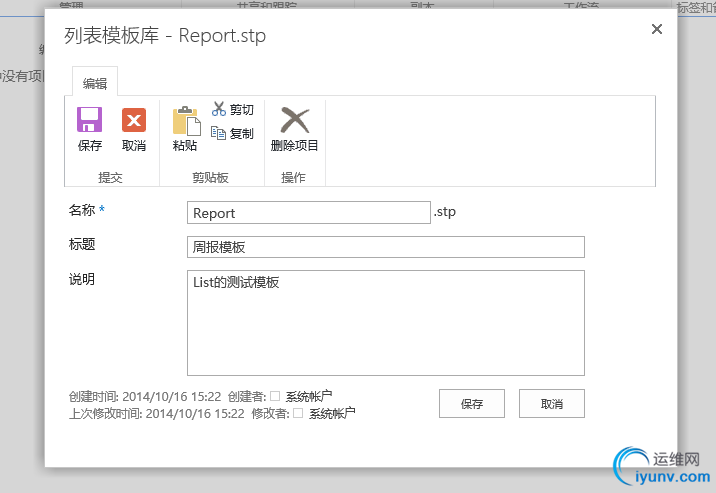
Task: Click the 标题 field label
Action: [82, 244]
